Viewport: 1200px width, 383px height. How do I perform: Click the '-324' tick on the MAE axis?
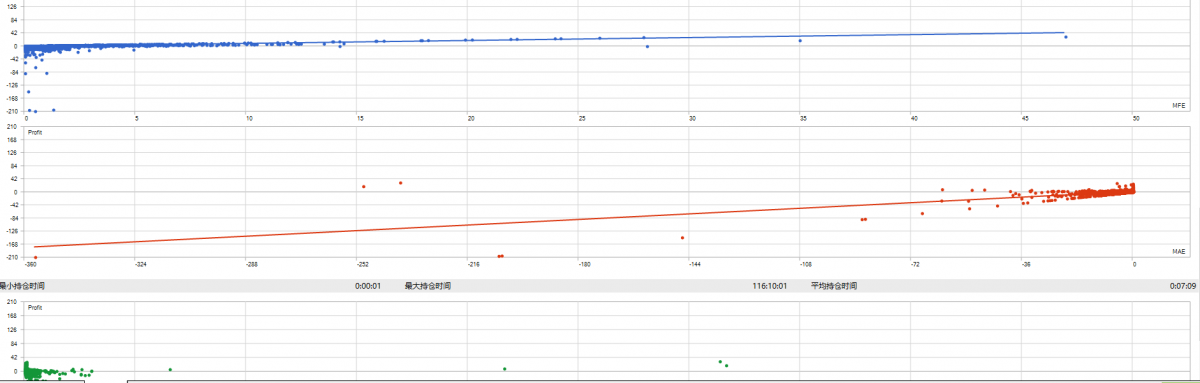[x=141, y=264]
